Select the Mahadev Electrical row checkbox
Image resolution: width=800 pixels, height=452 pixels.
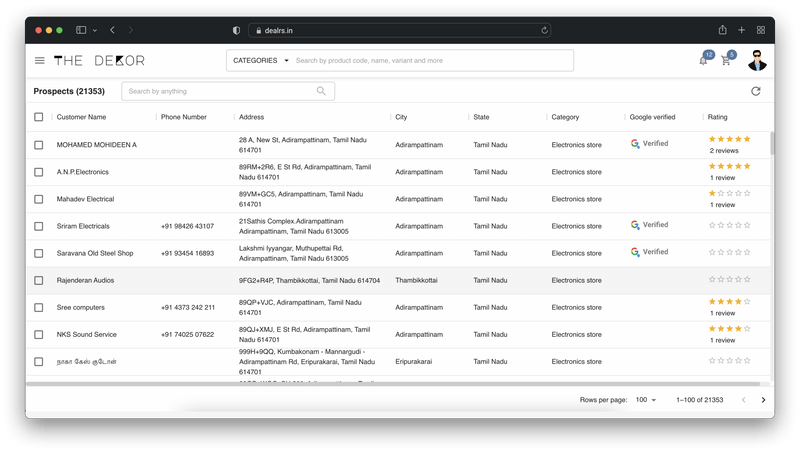(x=39, y=199)
